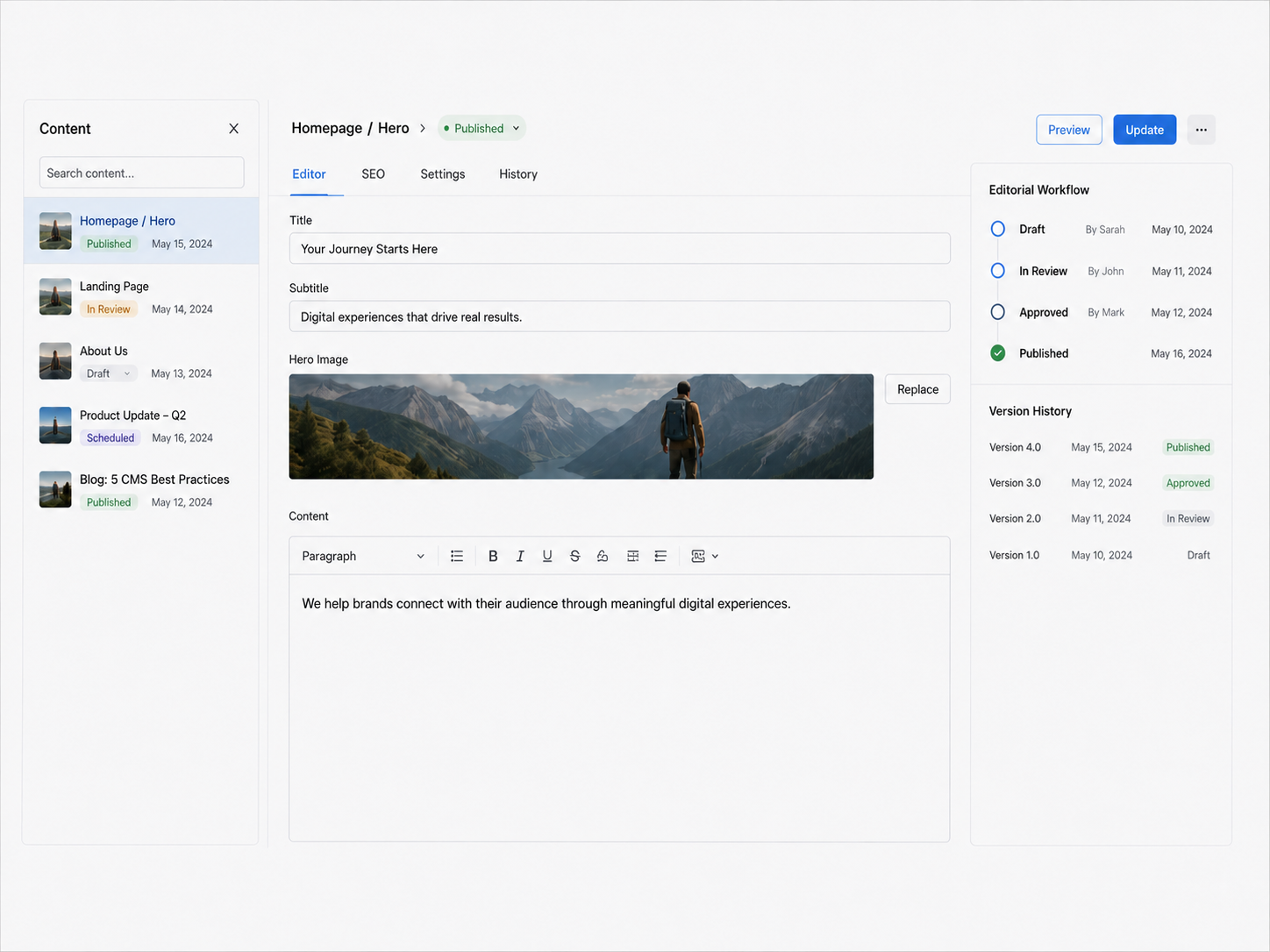Switch to the SEO tab
1270x952 pixels.
click(373, 174)
